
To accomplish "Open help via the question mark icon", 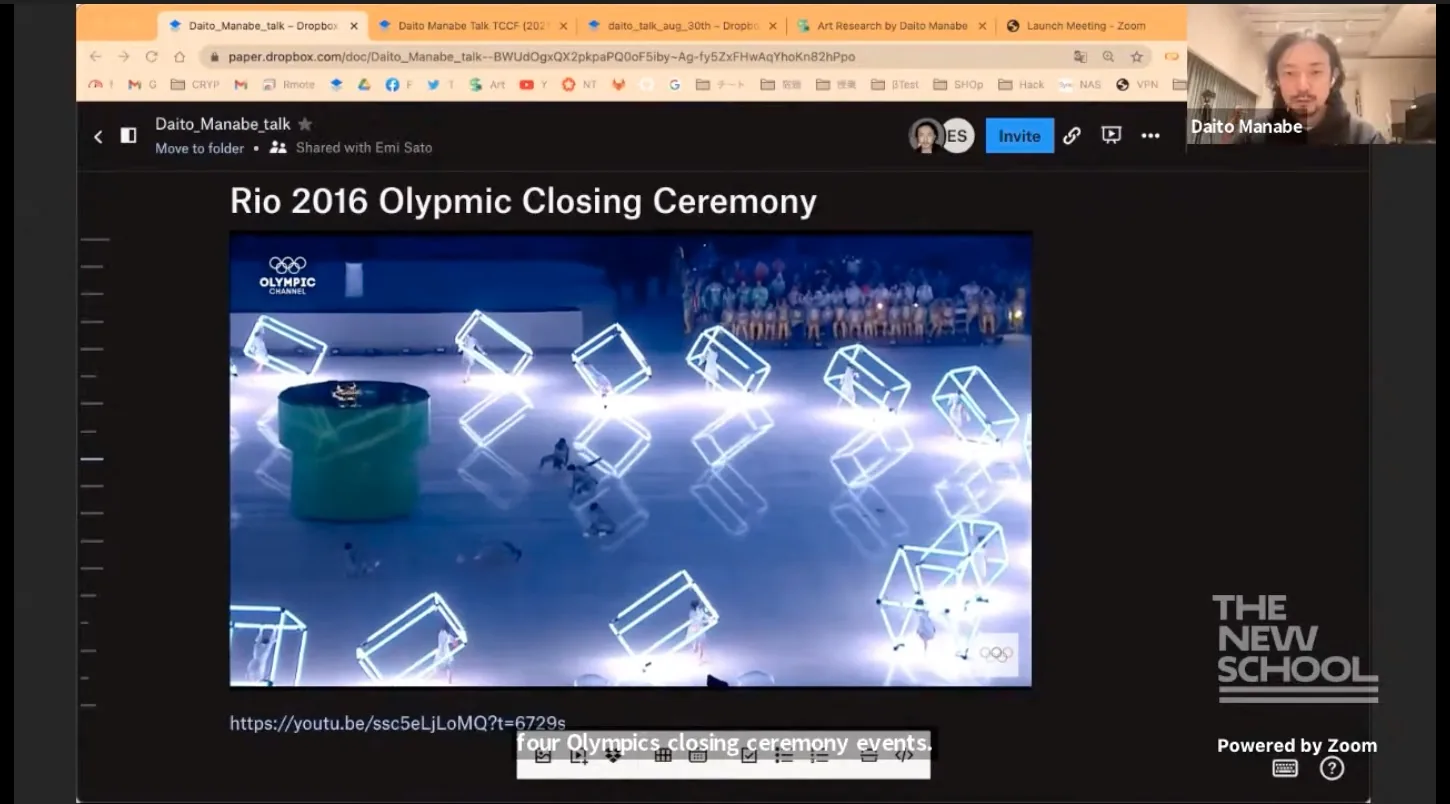I will pyautogui.click(x=1331, y=768).
